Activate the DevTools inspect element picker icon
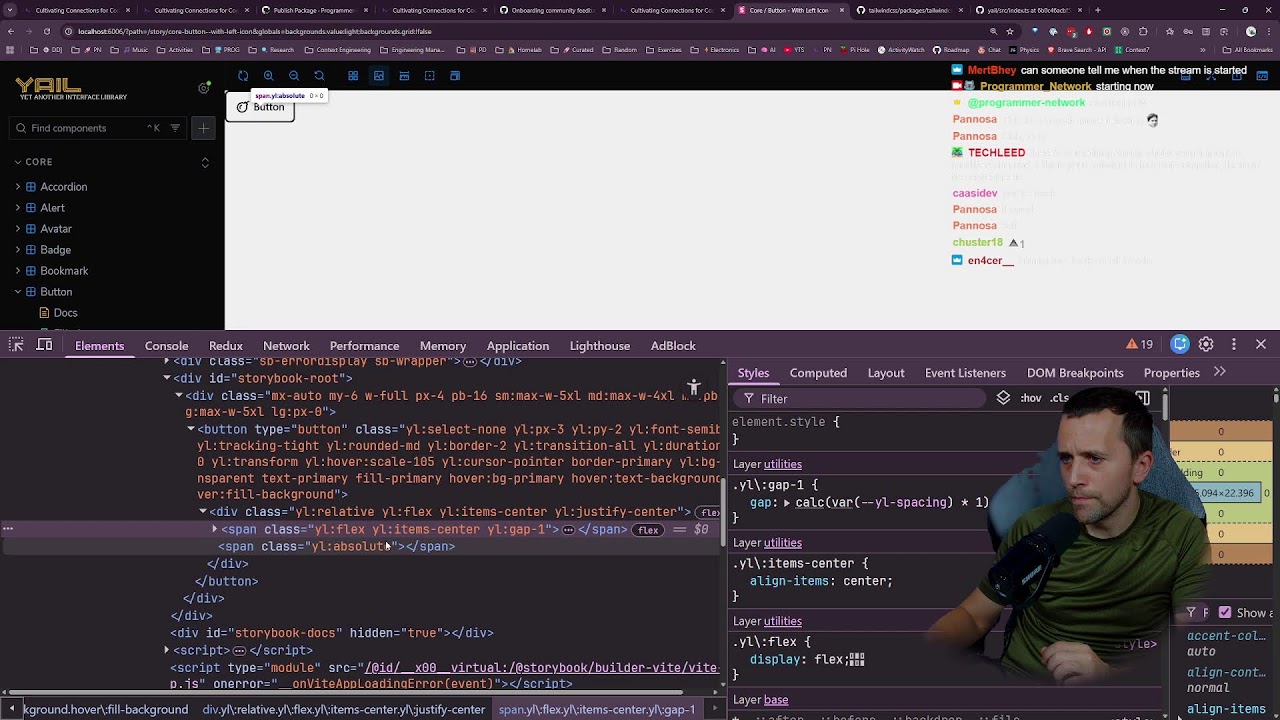Screen dimensions: 1280x720 coord(16,345)
